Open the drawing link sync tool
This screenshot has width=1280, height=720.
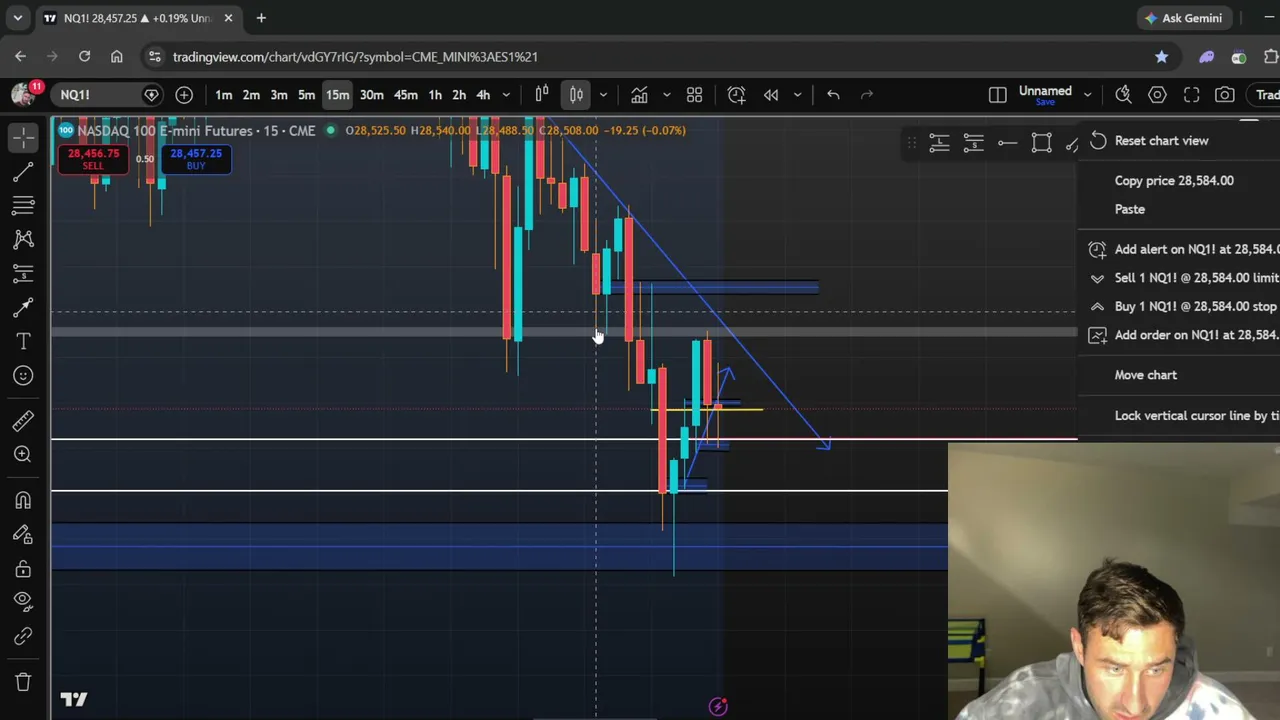click(23, 636)
